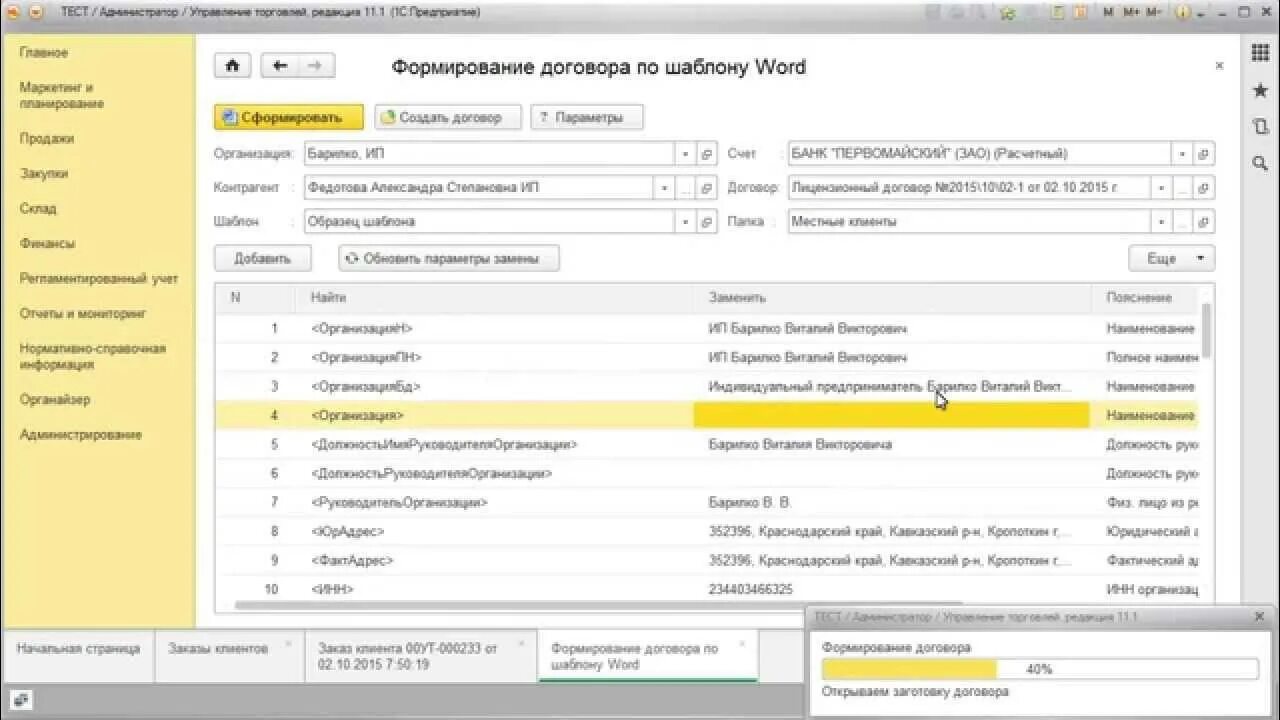Select the <ИНН> row
Image resolution: width=1280 pixels, height=720 pixels.
point(706,589)
